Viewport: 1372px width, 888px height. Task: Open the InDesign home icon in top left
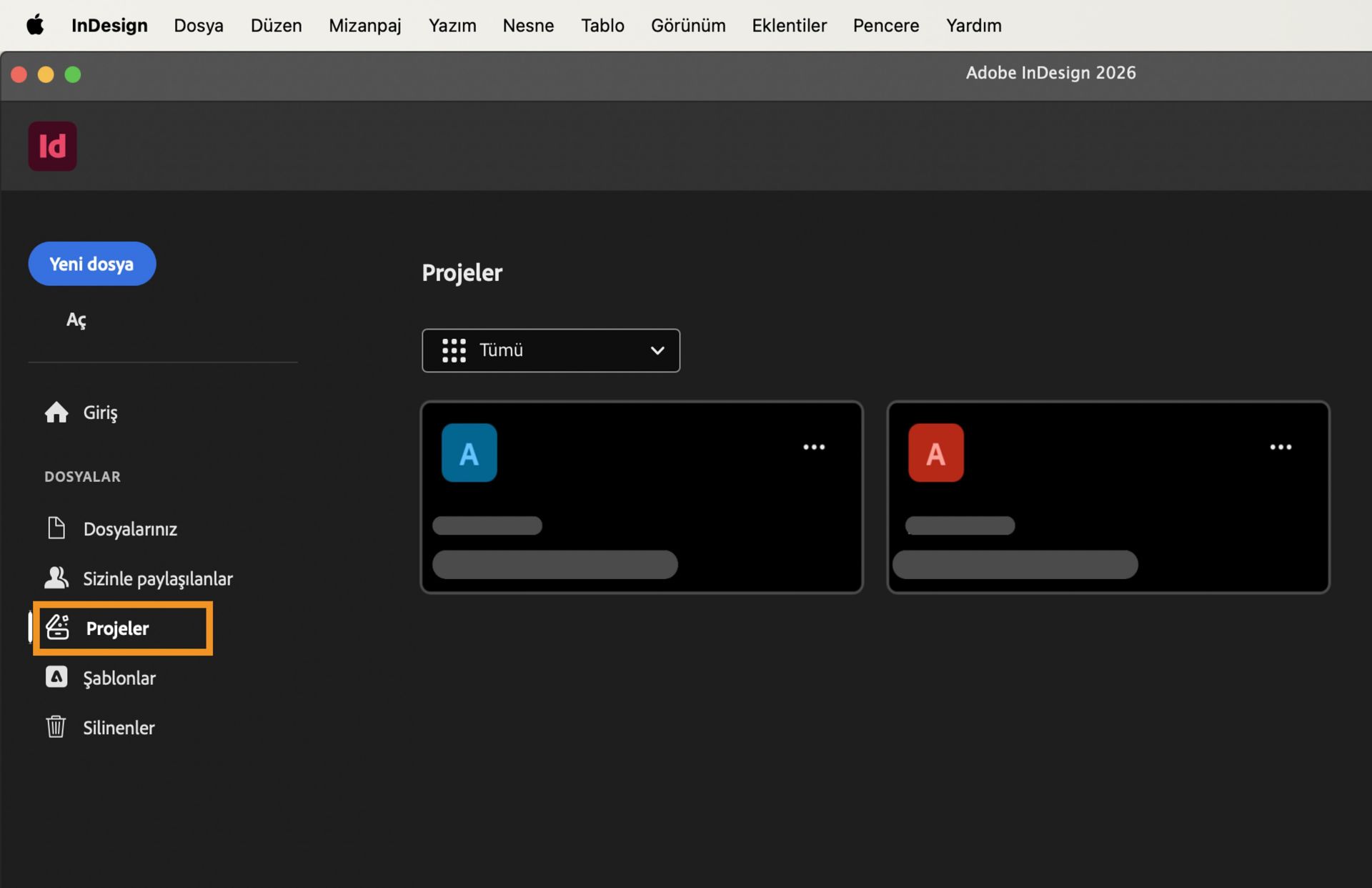pyautogui.click(x=52, y=146)
